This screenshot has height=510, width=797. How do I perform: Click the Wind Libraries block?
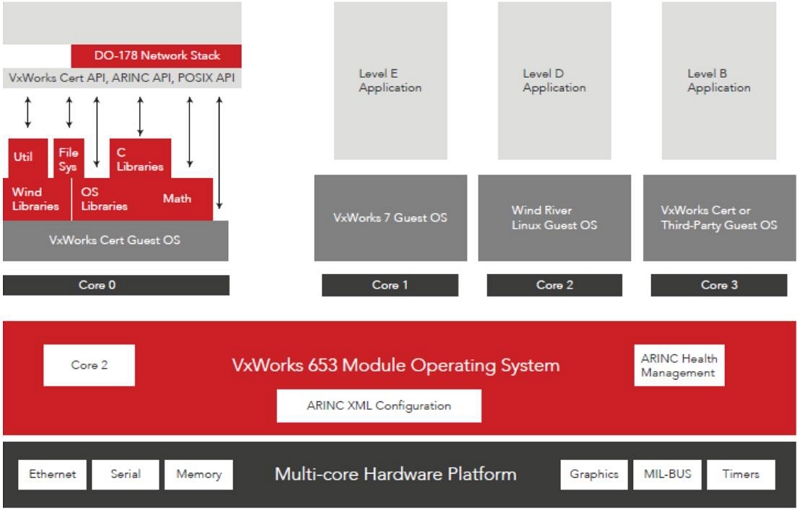[x=35, y=199]
